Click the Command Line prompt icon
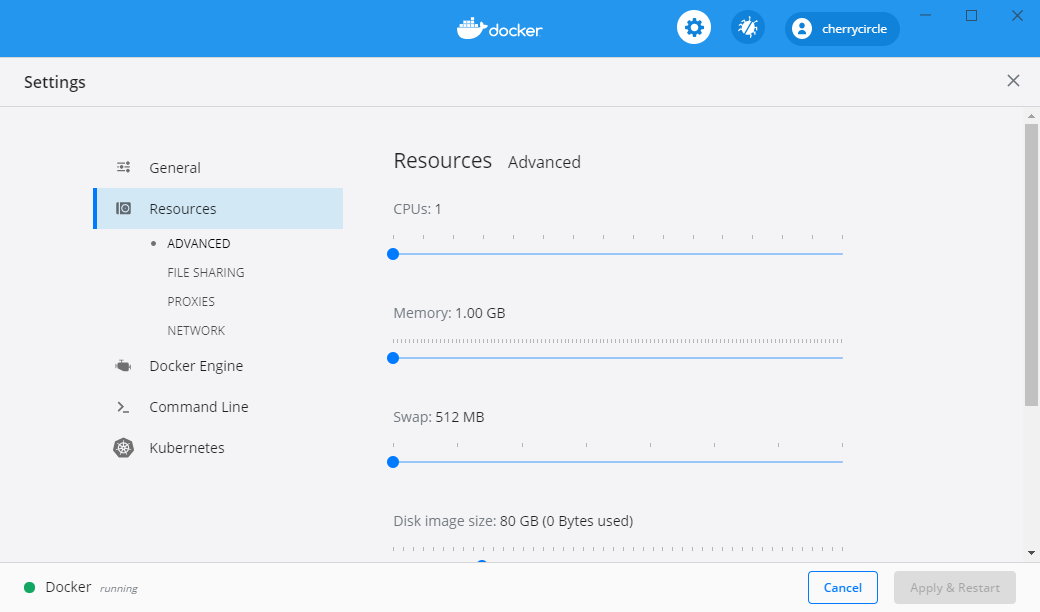 (x=123, y=407)
